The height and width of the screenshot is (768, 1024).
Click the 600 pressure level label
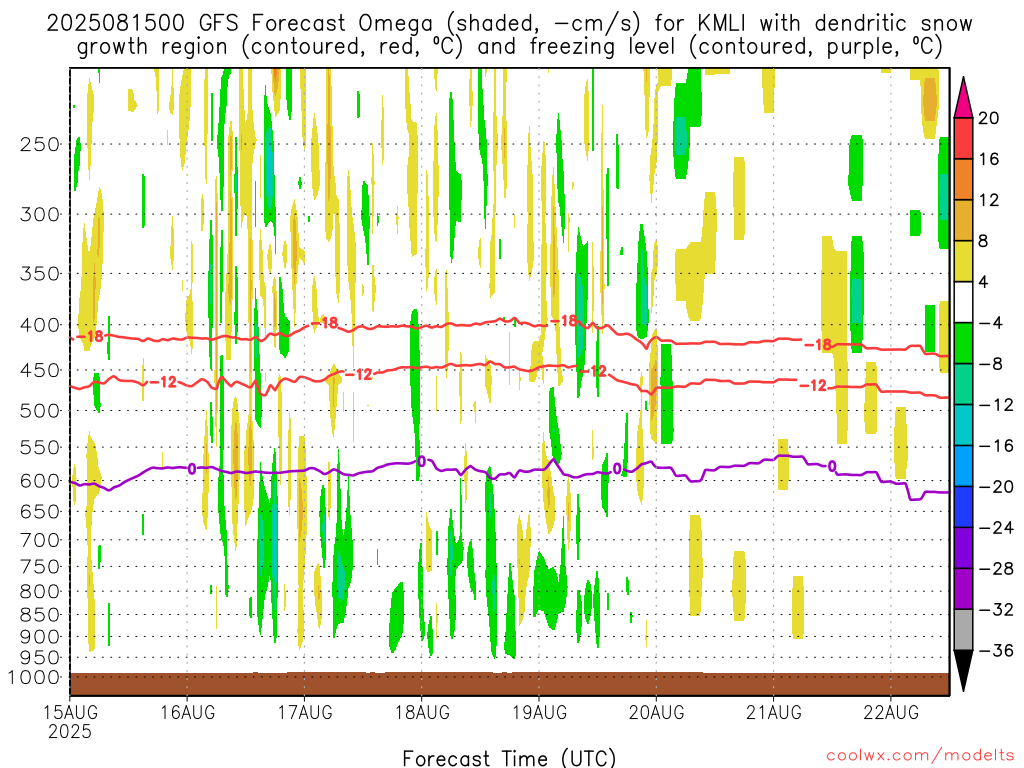pos(40,481)
